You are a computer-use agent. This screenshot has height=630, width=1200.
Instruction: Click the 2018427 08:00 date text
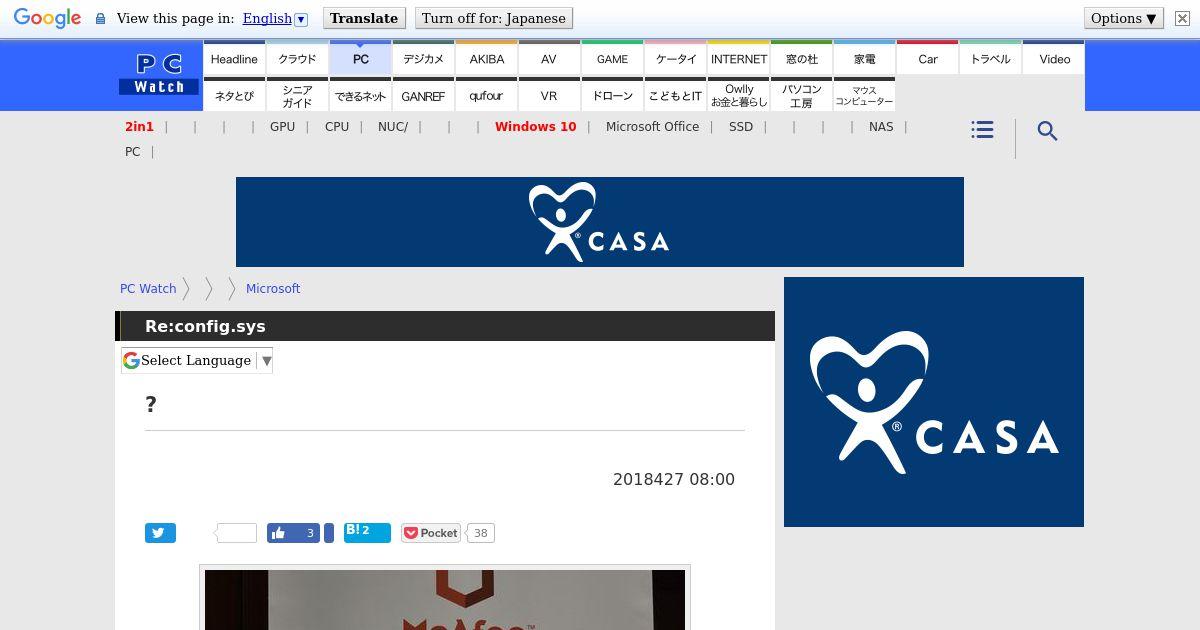(674, 479)
